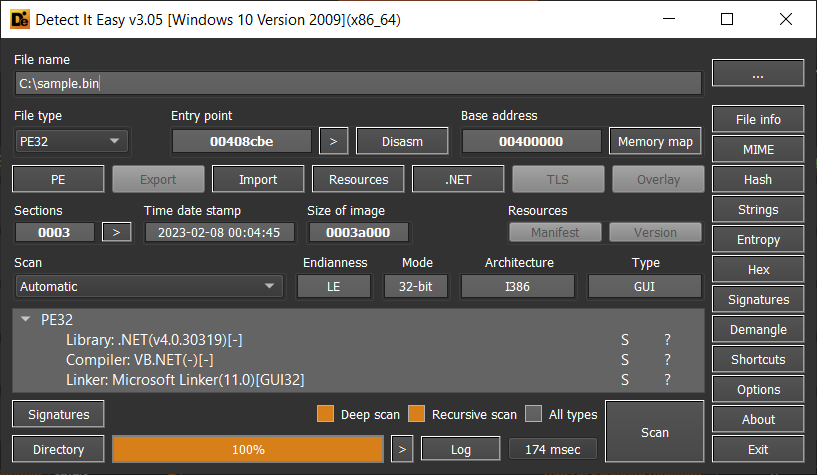Click the arrow button next to Sections

117,232
